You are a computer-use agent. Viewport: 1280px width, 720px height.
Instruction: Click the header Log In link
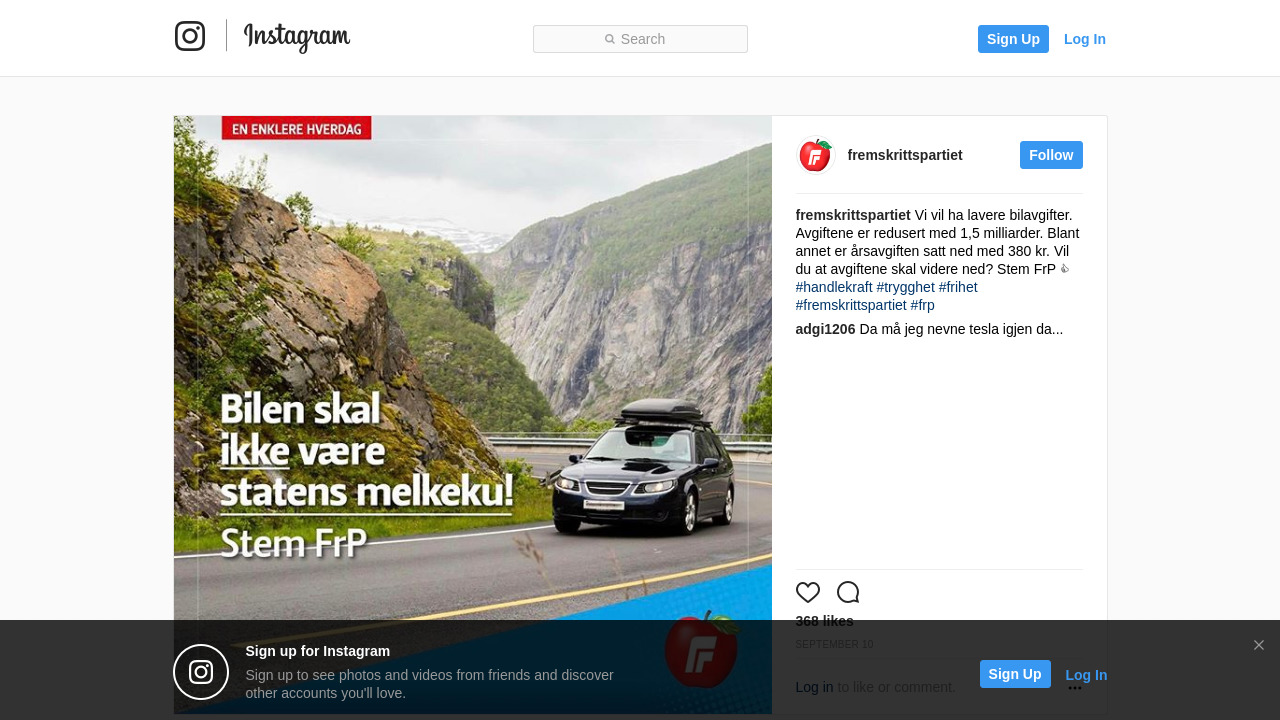[1085, 39]
